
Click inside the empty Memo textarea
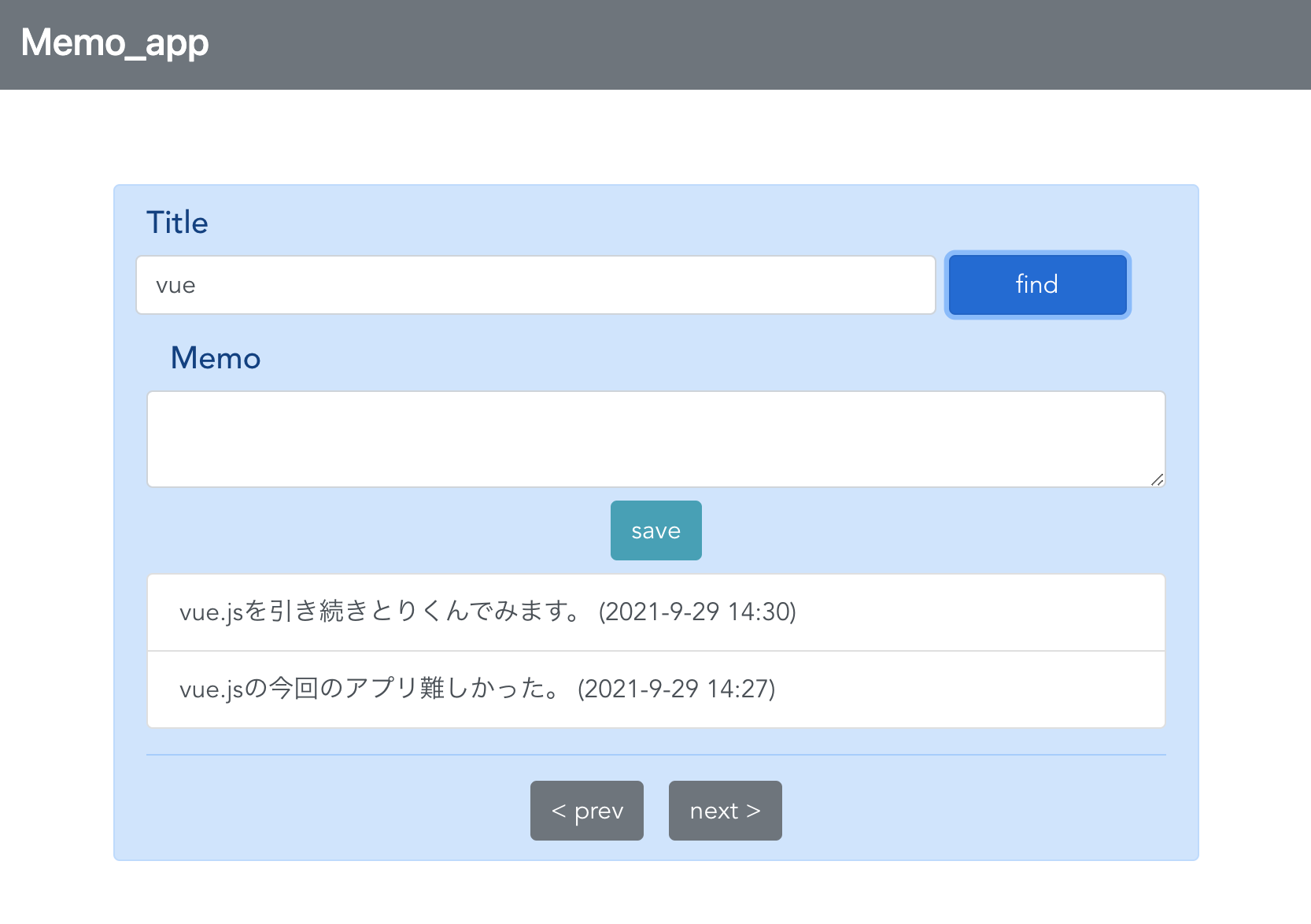[655, 439]
